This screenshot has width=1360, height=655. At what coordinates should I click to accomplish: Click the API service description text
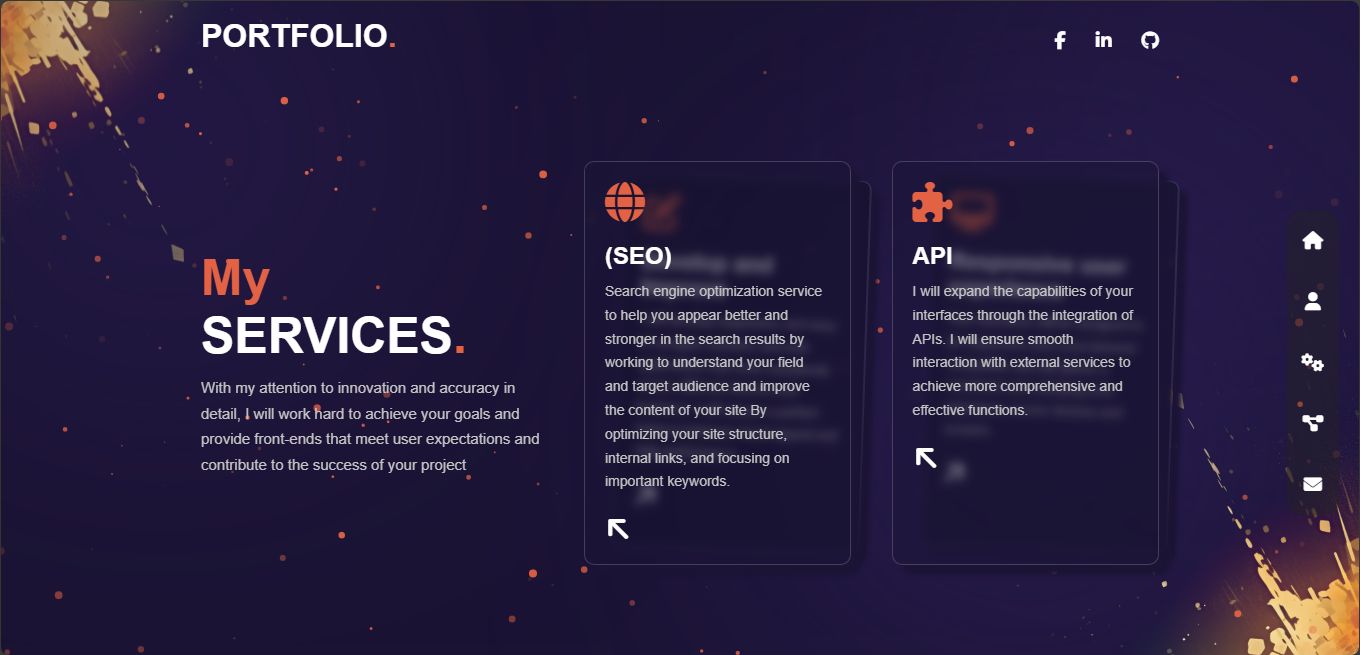point(1022,350)
